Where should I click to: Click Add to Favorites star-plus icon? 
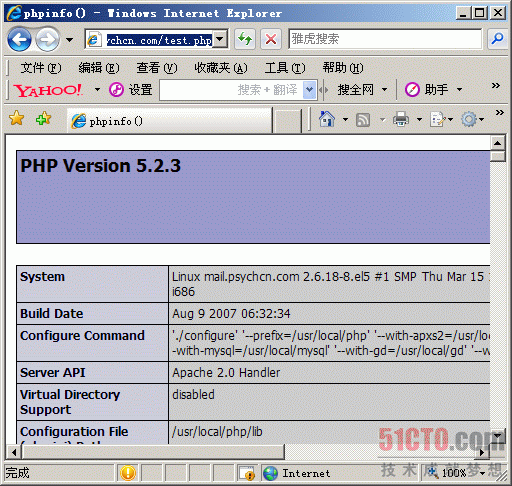43,118
